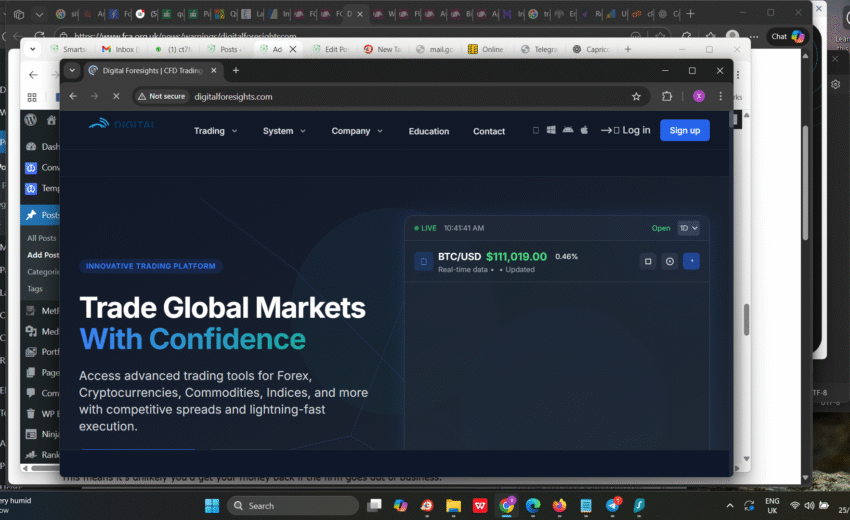Open File Explorer from the taskbar

pos(453,506)
